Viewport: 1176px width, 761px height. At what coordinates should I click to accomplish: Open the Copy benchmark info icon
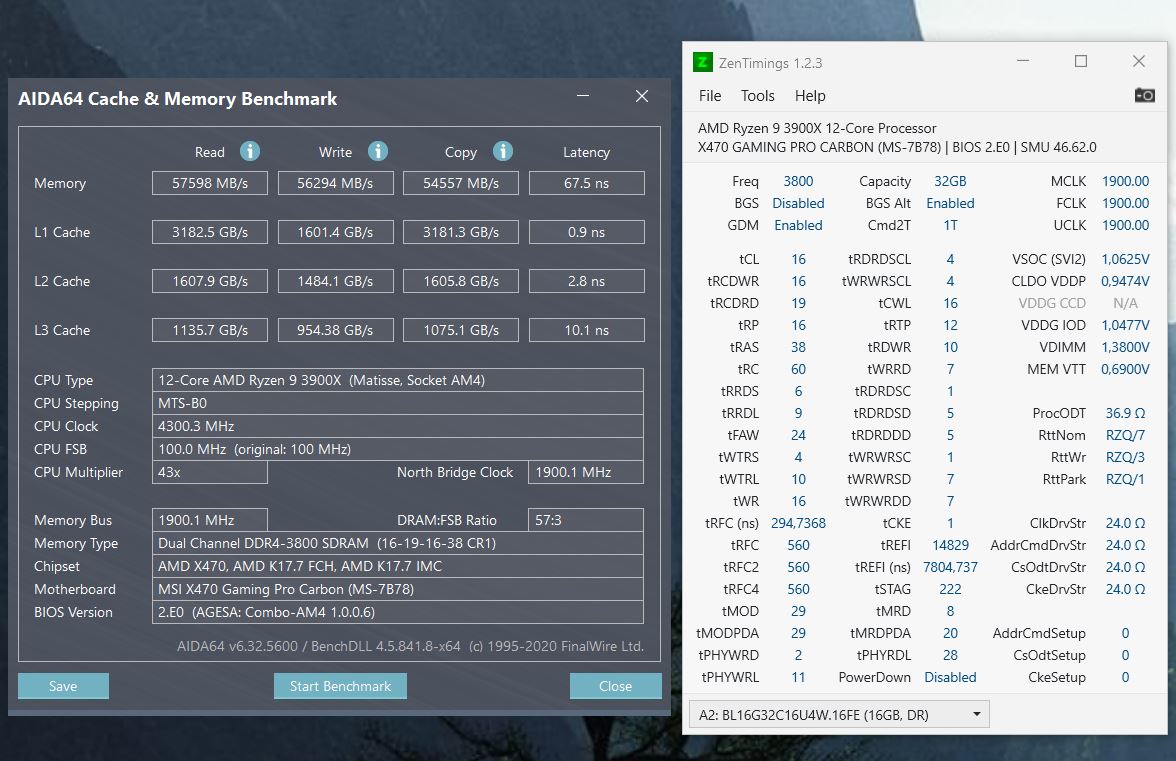[503, 151]
